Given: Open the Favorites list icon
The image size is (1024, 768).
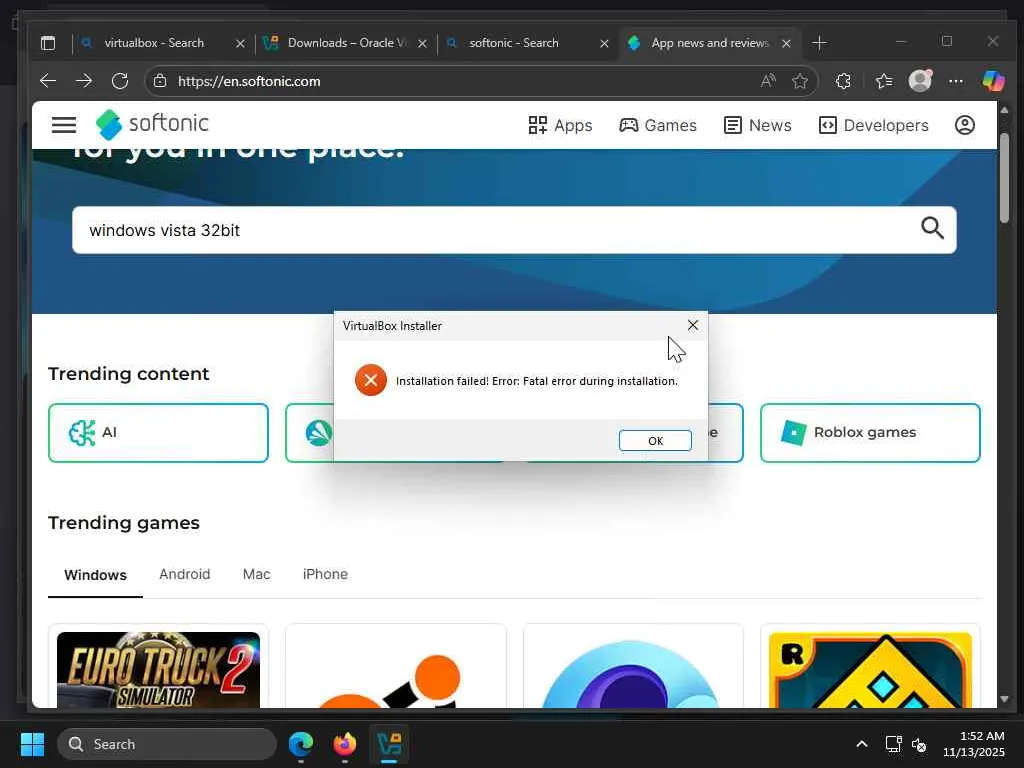Looking at the screenshot, I should pos(884,81).
